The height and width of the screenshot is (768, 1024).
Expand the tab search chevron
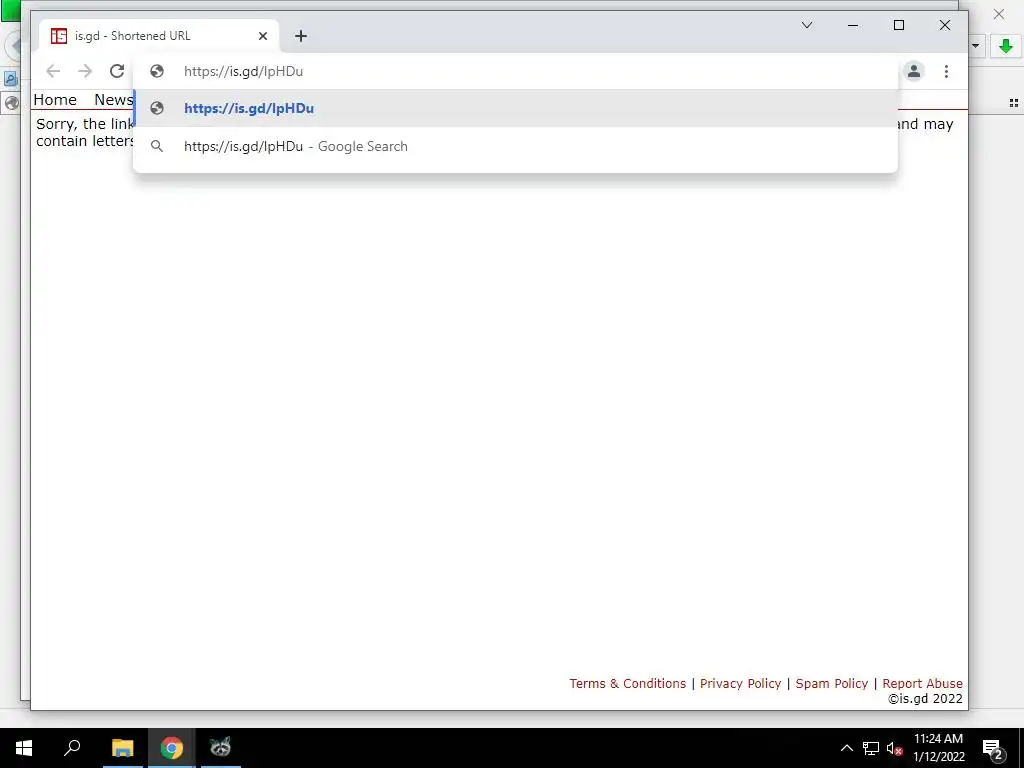coord(807,25)
